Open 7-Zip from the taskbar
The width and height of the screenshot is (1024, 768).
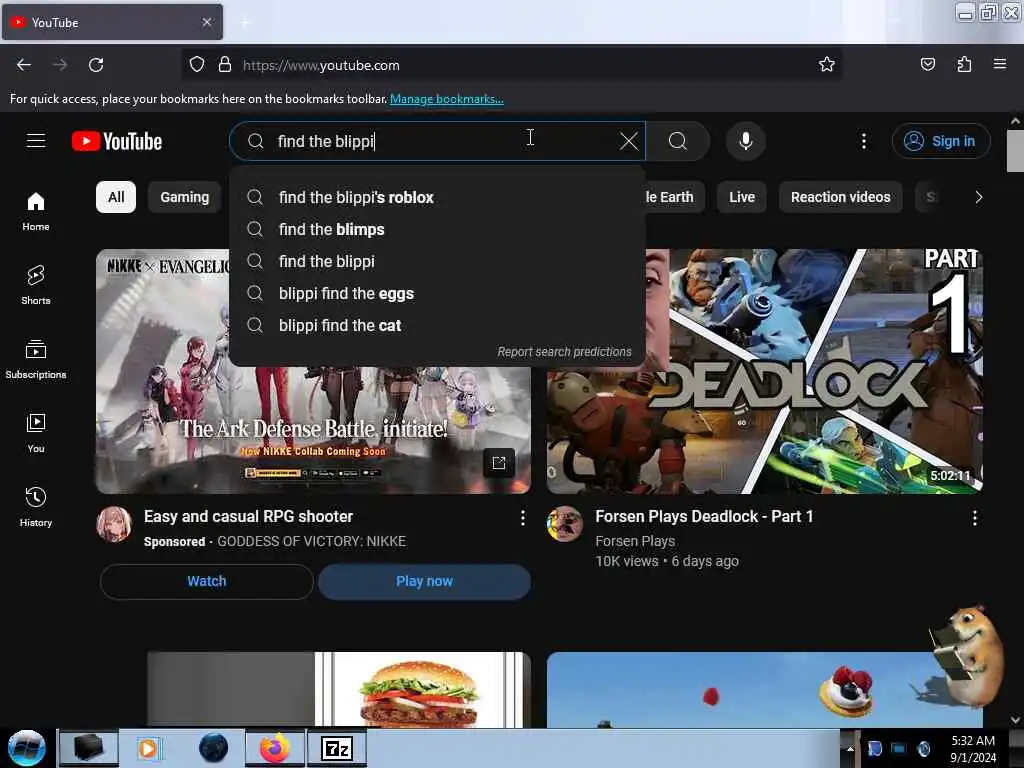click(x=337, y=748)
